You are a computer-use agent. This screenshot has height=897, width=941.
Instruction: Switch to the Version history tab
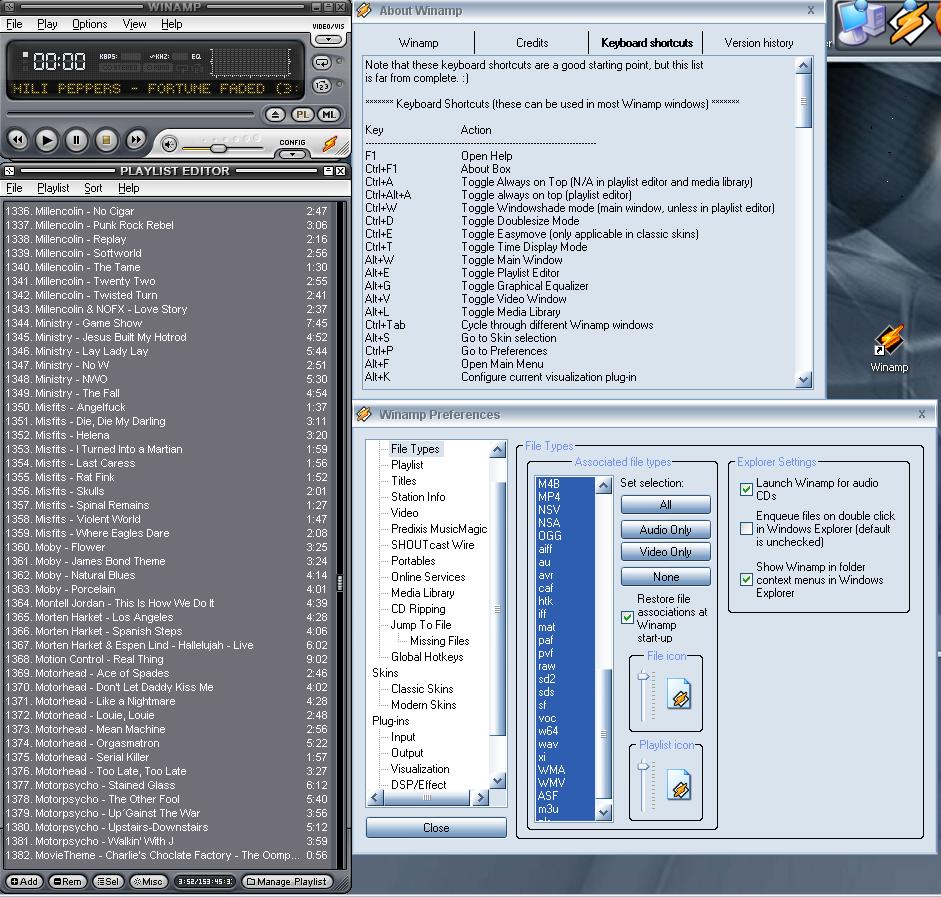759,43
